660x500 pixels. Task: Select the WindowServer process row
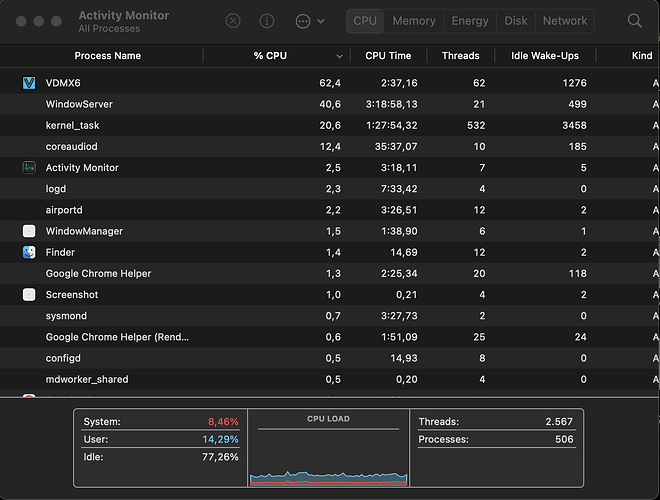click(329, 104)
